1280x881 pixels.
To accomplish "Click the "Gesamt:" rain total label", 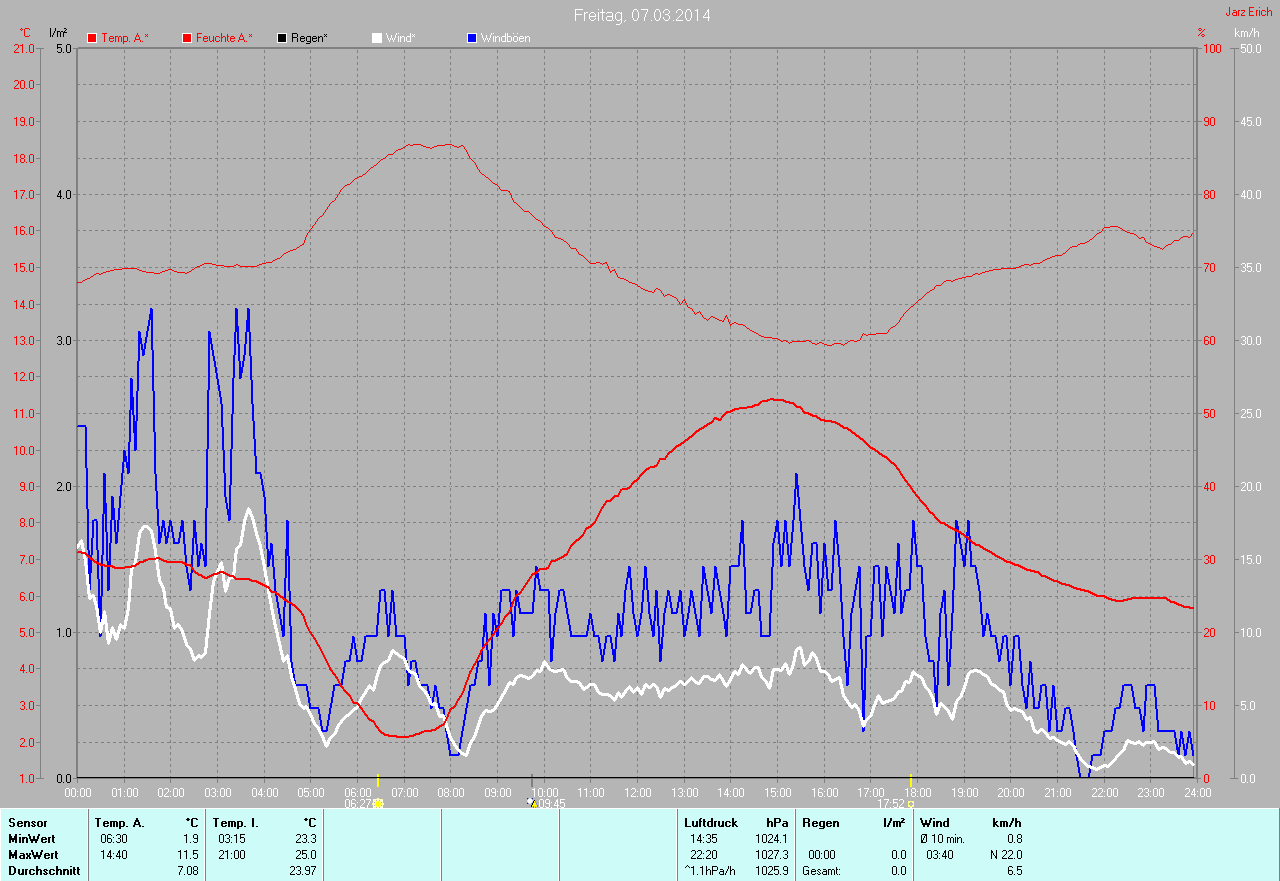I will pos(821,871).
